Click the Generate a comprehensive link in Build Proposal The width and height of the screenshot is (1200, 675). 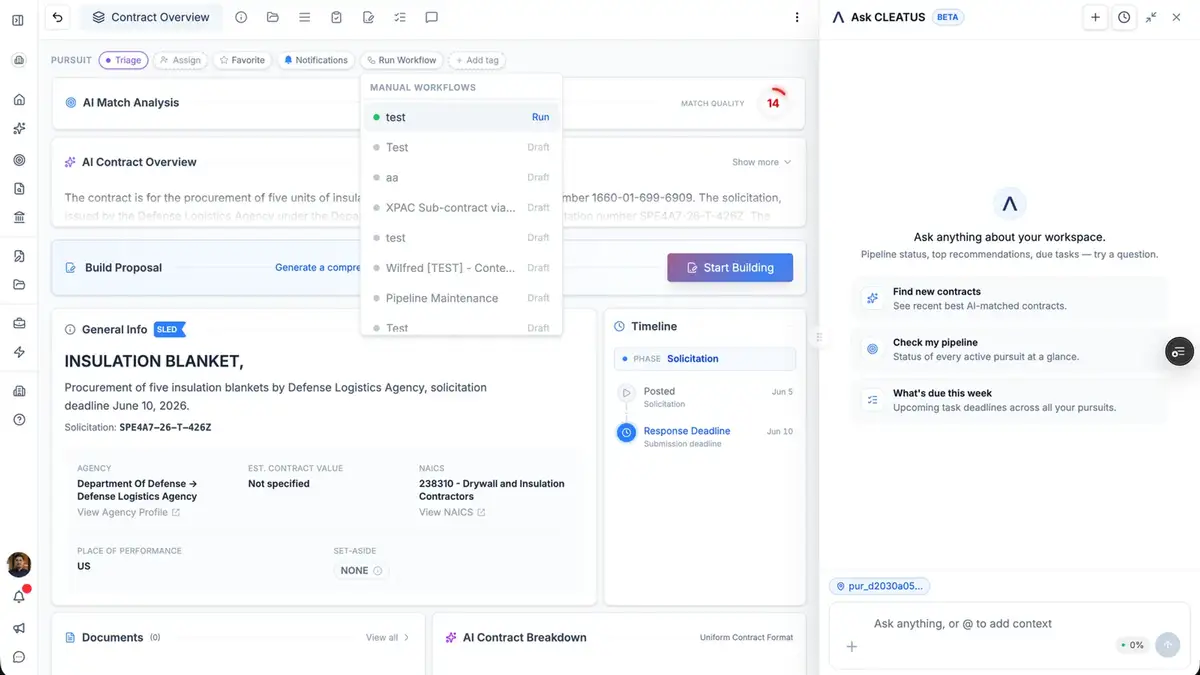tap(318, 267)
